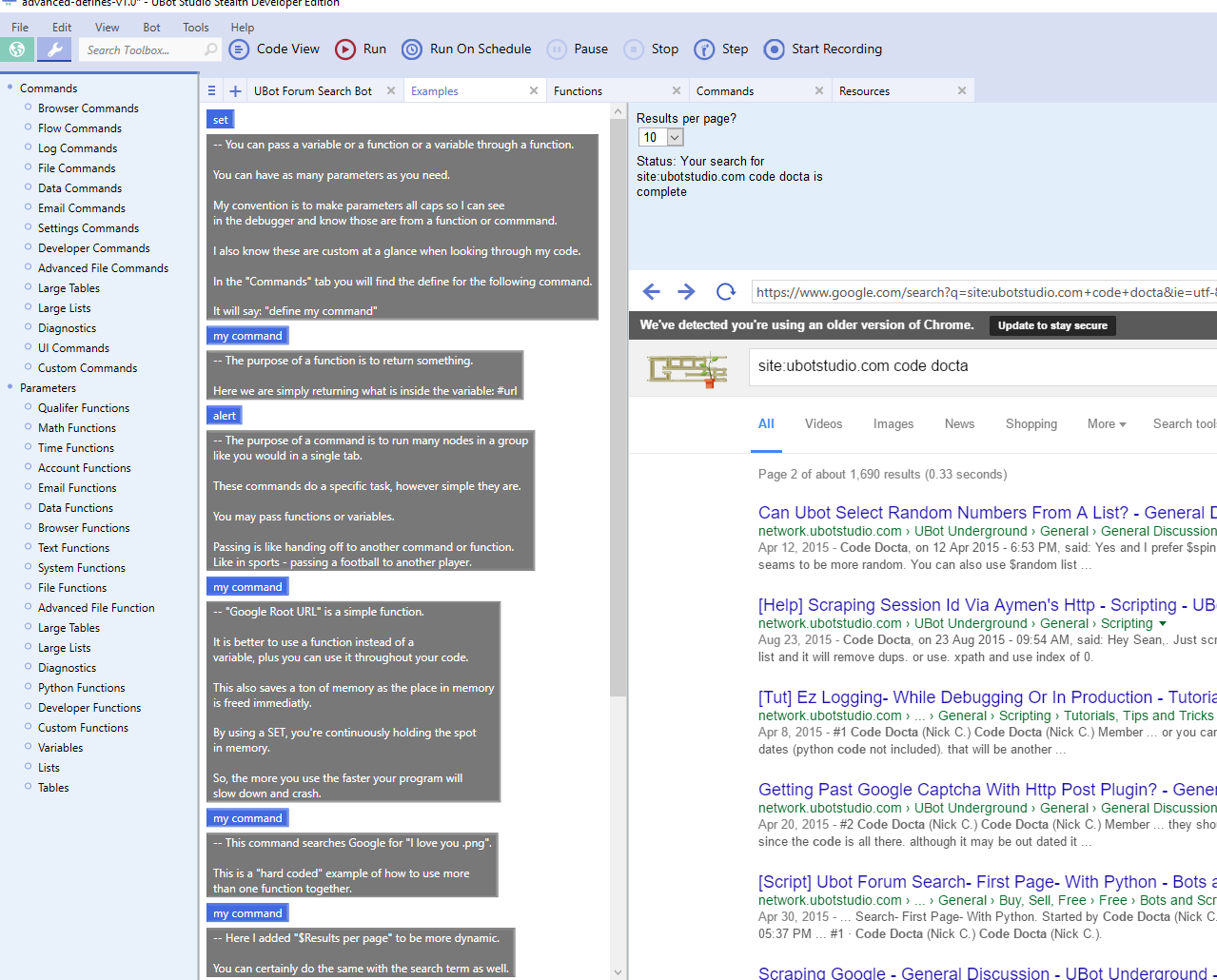Close the Resources tab
Screen dimensions: 1217x980
[x=962, y=90]
